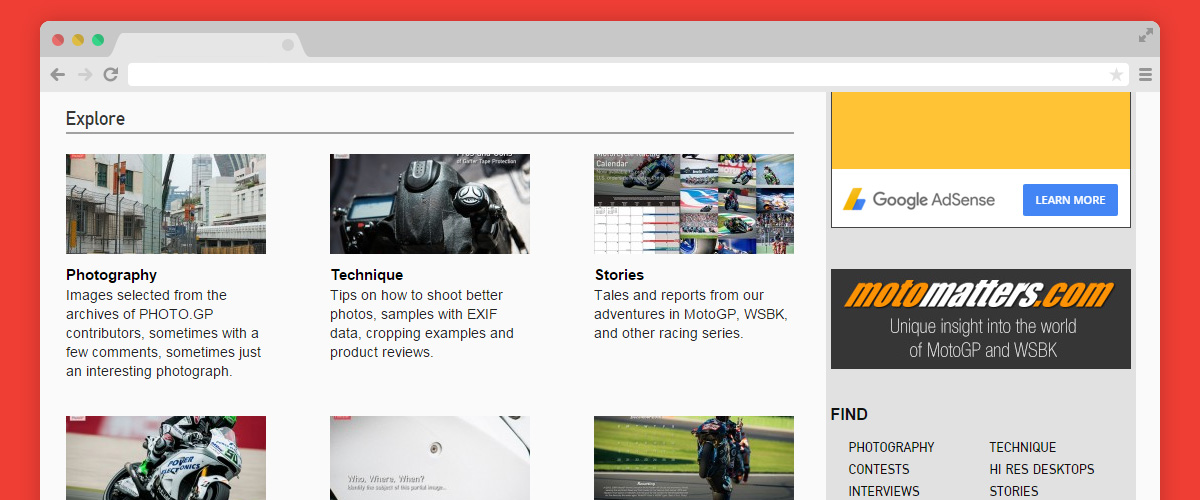Go forward with the browser forward arrow
1200x500 pixels.
(x=85, y=74)
